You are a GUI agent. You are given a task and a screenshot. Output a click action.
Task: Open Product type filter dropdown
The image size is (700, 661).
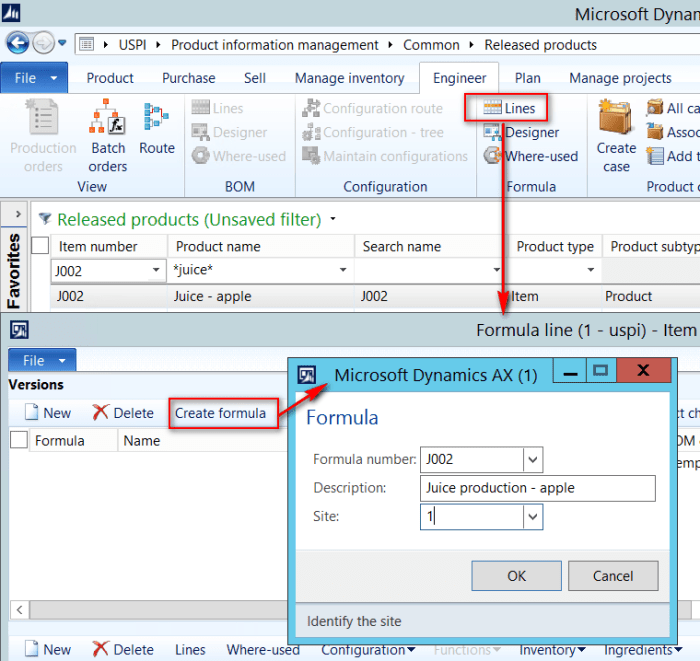(x=591, y=270)
